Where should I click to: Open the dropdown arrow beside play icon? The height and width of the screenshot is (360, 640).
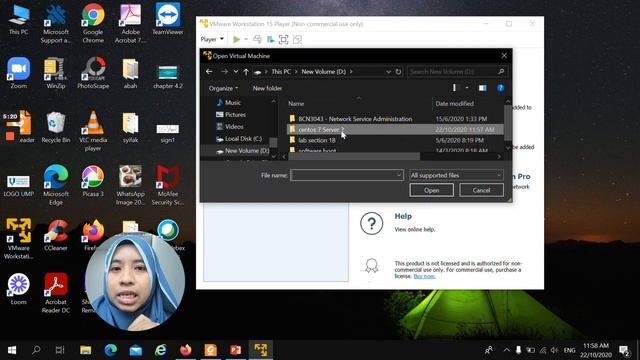pos(246,40)
